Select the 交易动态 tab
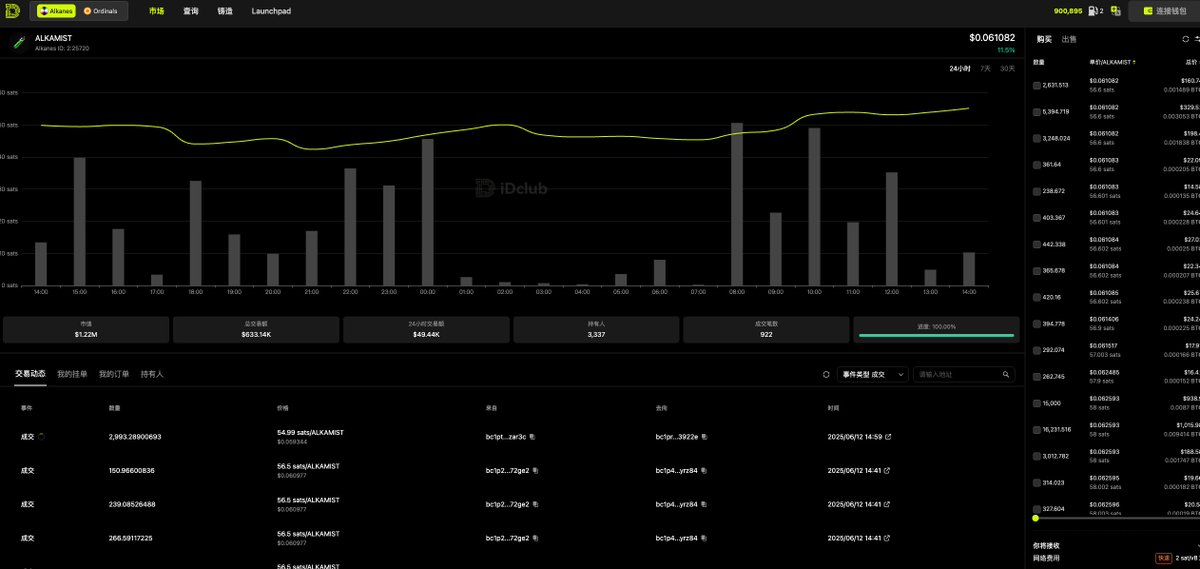Image resolution: width=1200 pixels, height=569 pixels. pyautogui.click(x=30, y=374)
